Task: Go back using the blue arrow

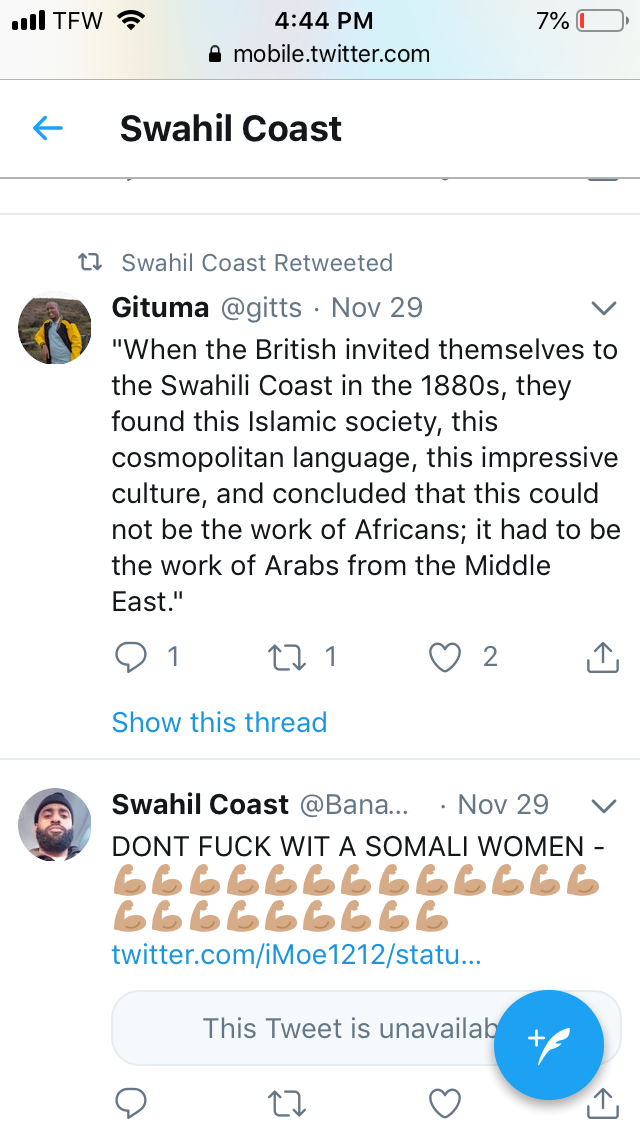Action: [48, 128]
